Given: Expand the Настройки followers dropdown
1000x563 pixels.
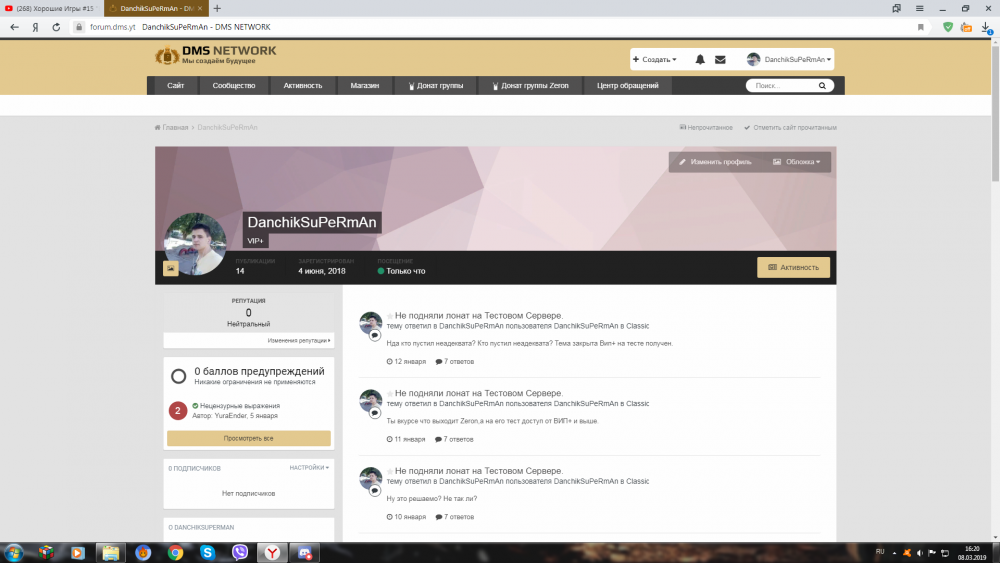Looking at the screenshot, I should click(x=309, y=467).
